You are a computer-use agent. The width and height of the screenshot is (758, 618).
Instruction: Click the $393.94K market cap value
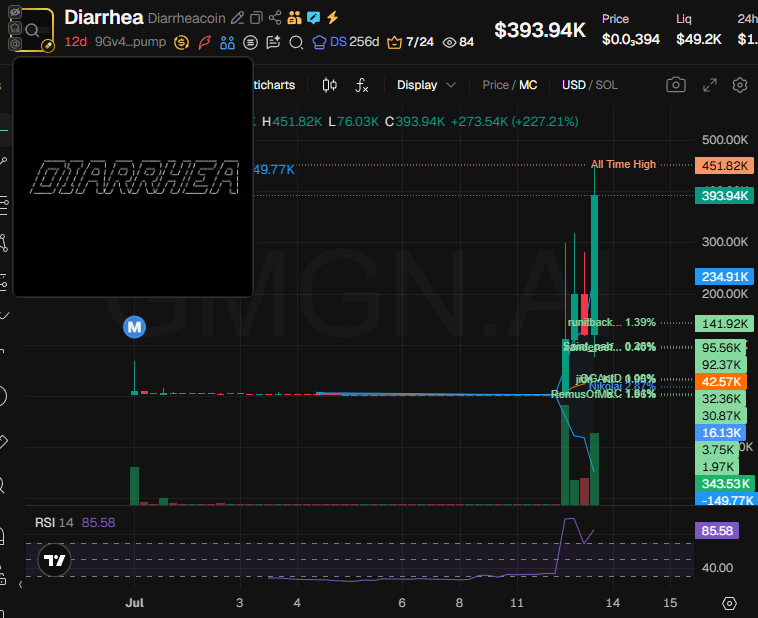539,30
